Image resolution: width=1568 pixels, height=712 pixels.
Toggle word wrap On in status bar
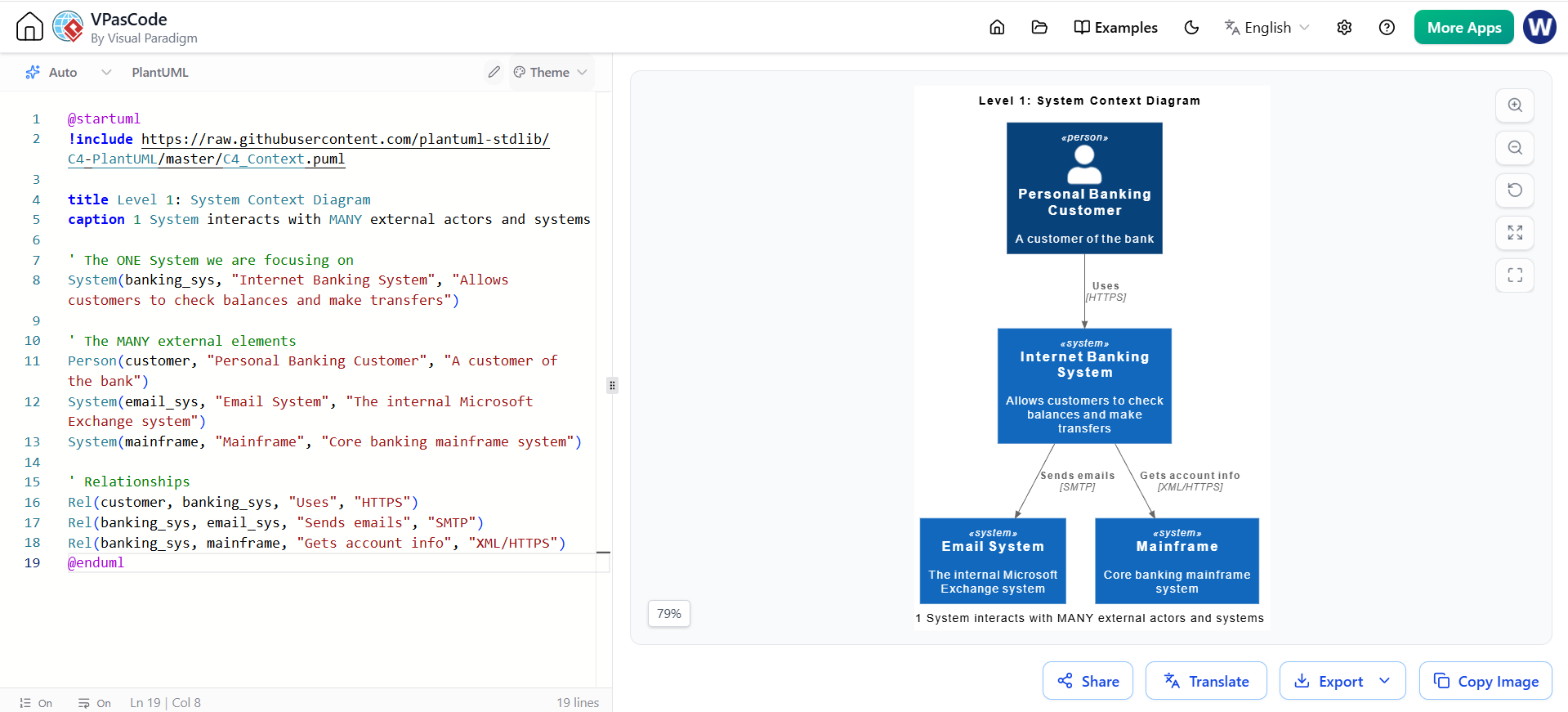(95, 703)
